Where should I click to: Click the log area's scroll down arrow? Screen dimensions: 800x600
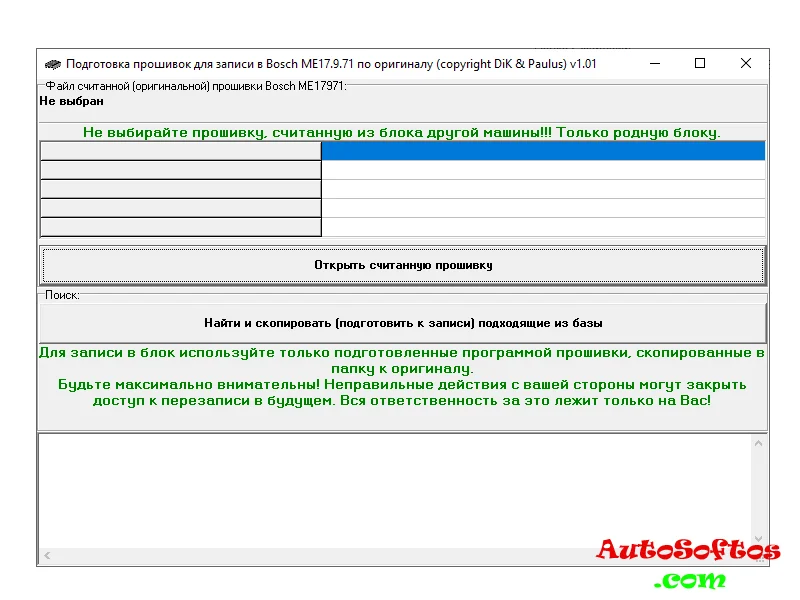[x=758, y=537]
